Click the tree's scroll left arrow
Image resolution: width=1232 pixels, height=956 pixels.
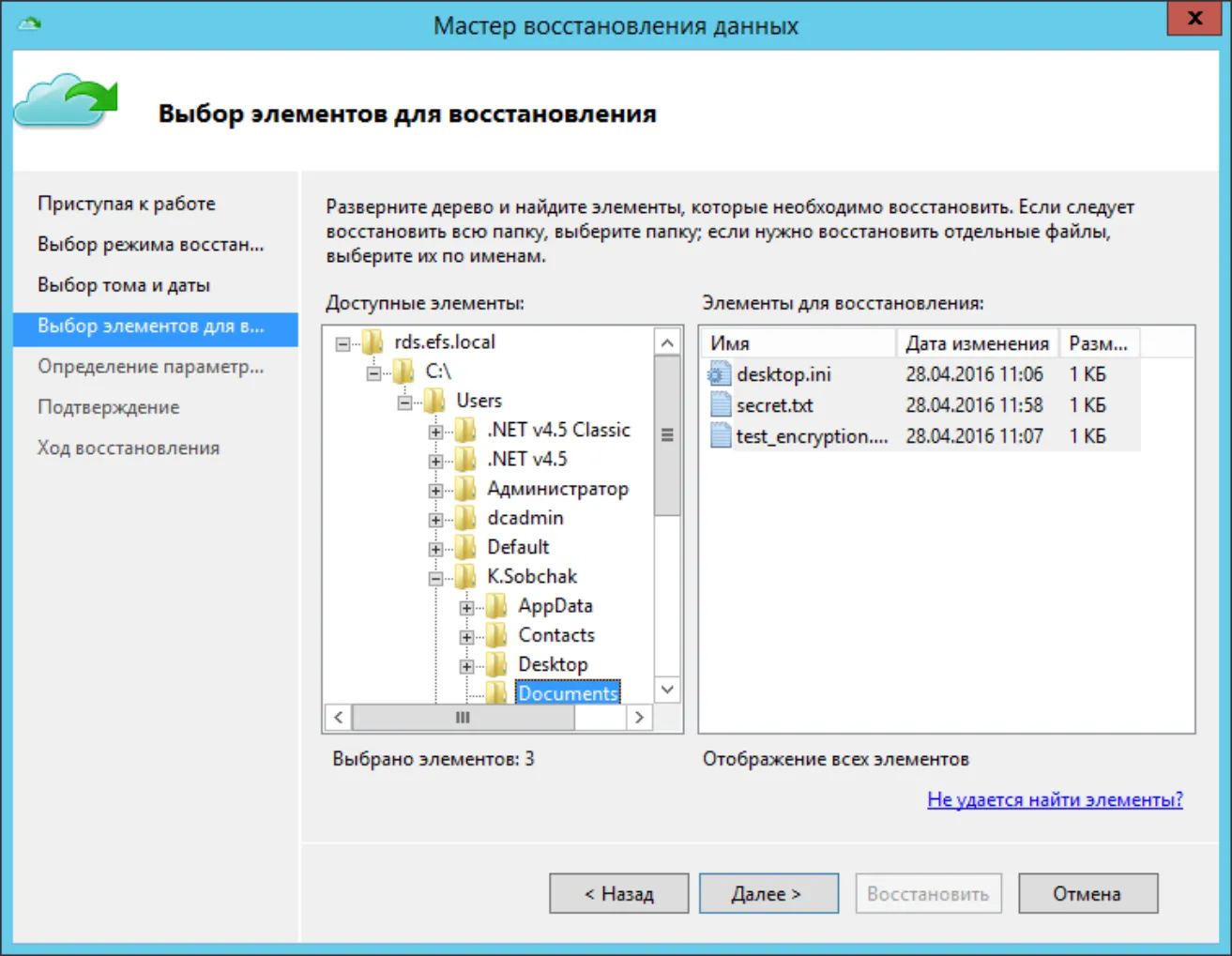tap(339, 718)
